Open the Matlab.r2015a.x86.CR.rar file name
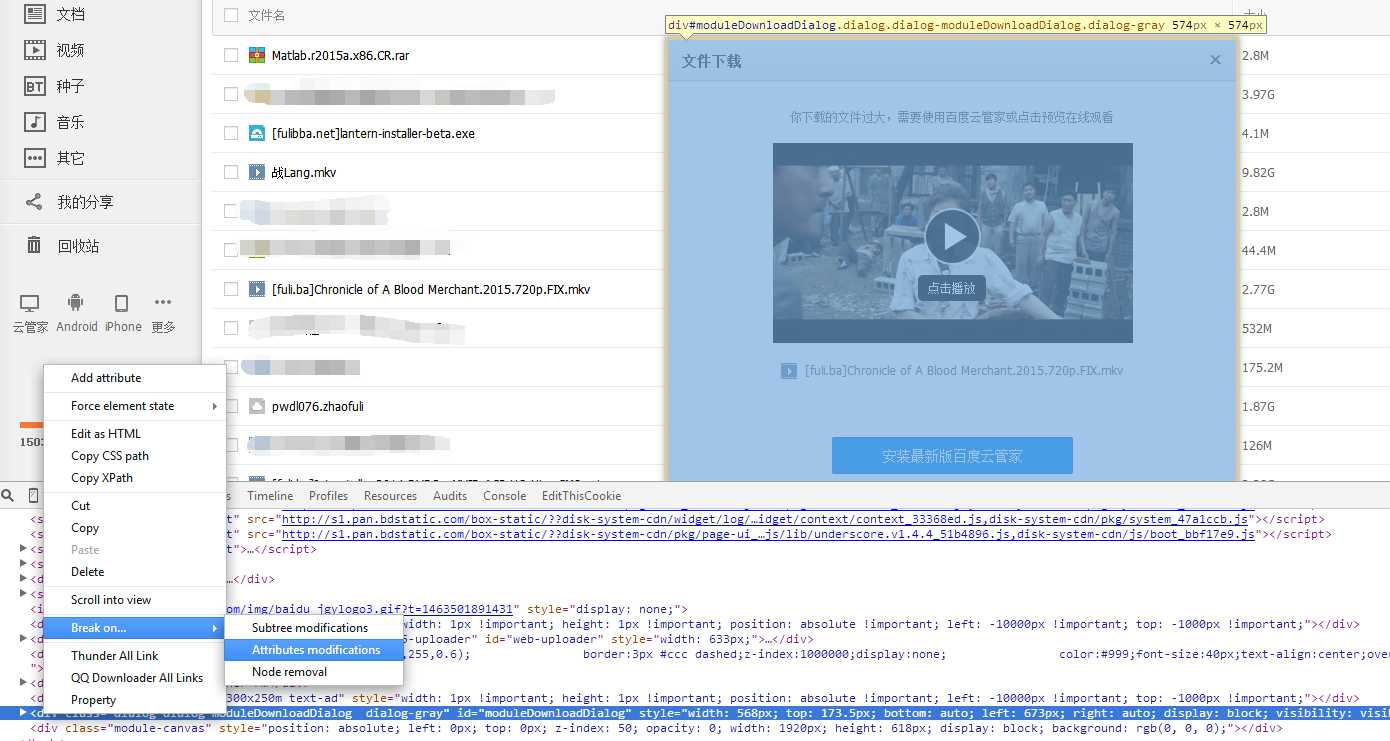Screen dimensions: 1390x741 coord(340,55)
